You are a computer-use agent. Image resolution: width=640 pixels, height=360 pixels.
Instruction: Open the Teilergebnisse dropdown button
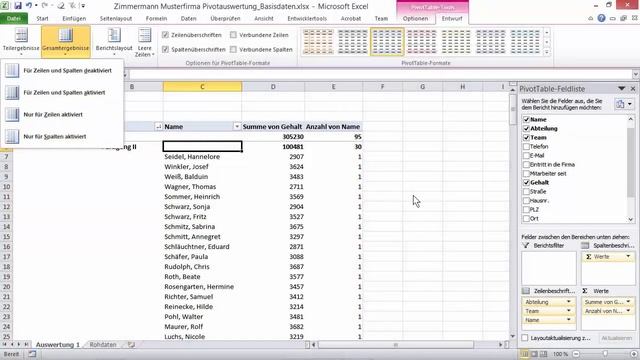point(21,41)
